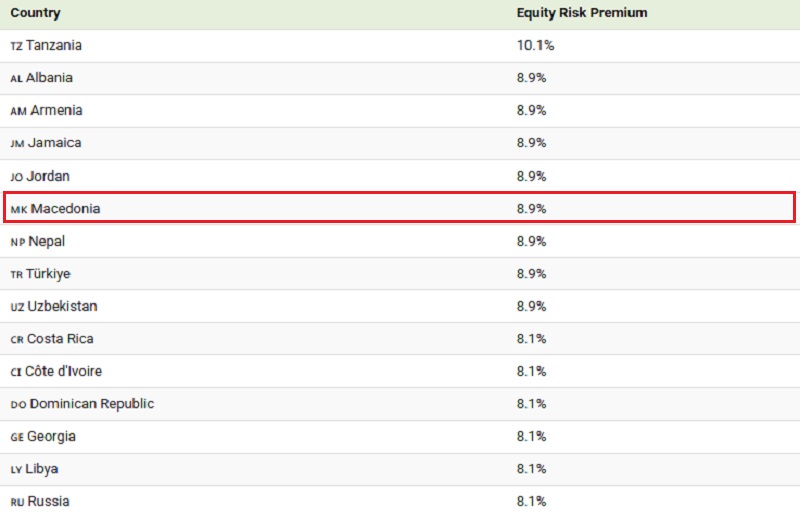Image resolution: width=800 pixels, height=519 pixels.
Task: Sort by Equity Risk Premium column header
Action: (582, 13)
